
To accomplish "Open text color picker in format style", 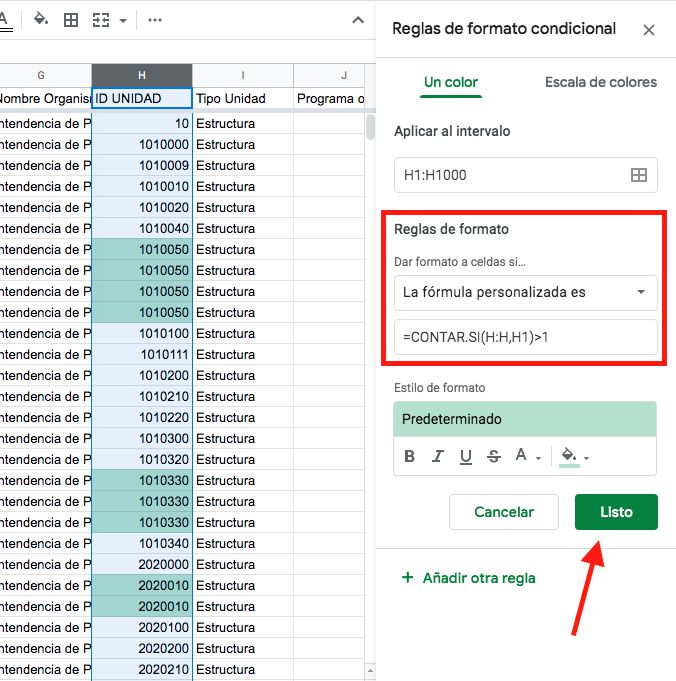I will pyautogui.click(x=527, y=456).
